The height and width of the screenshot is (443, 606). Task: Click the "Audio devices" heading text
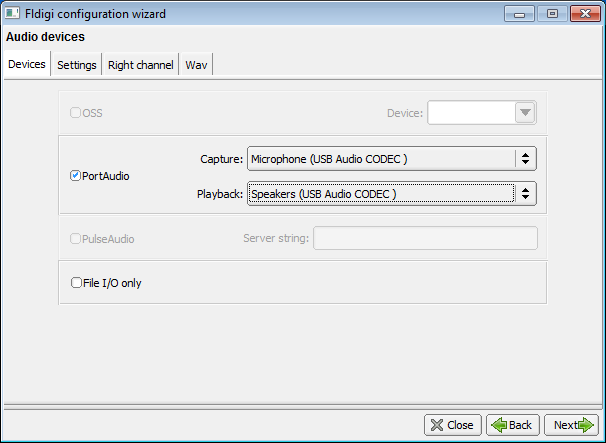tap(45, 37)
